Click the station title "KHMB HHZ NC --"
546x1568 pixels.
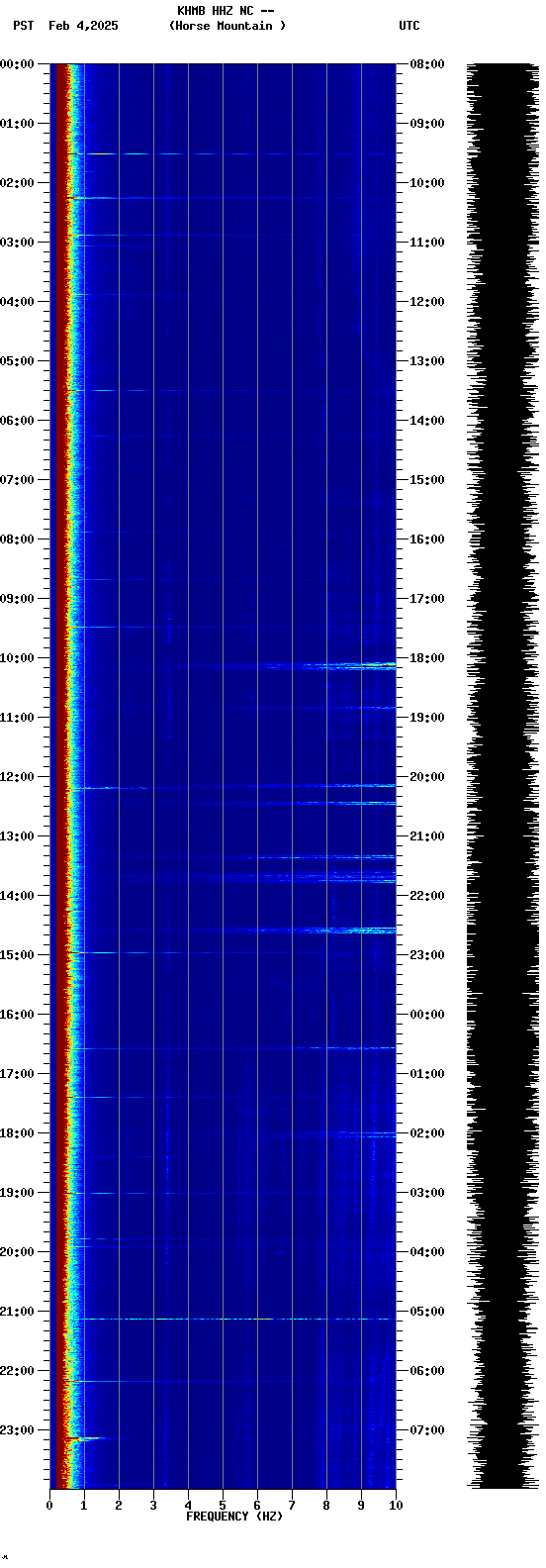pos(226,11)
